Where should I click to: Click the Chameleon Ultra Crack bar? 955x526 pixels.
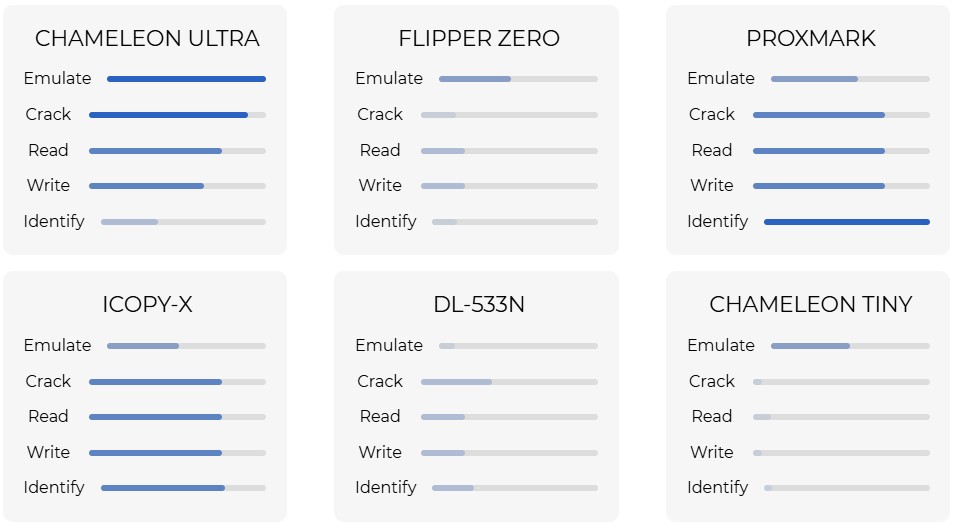177,115
